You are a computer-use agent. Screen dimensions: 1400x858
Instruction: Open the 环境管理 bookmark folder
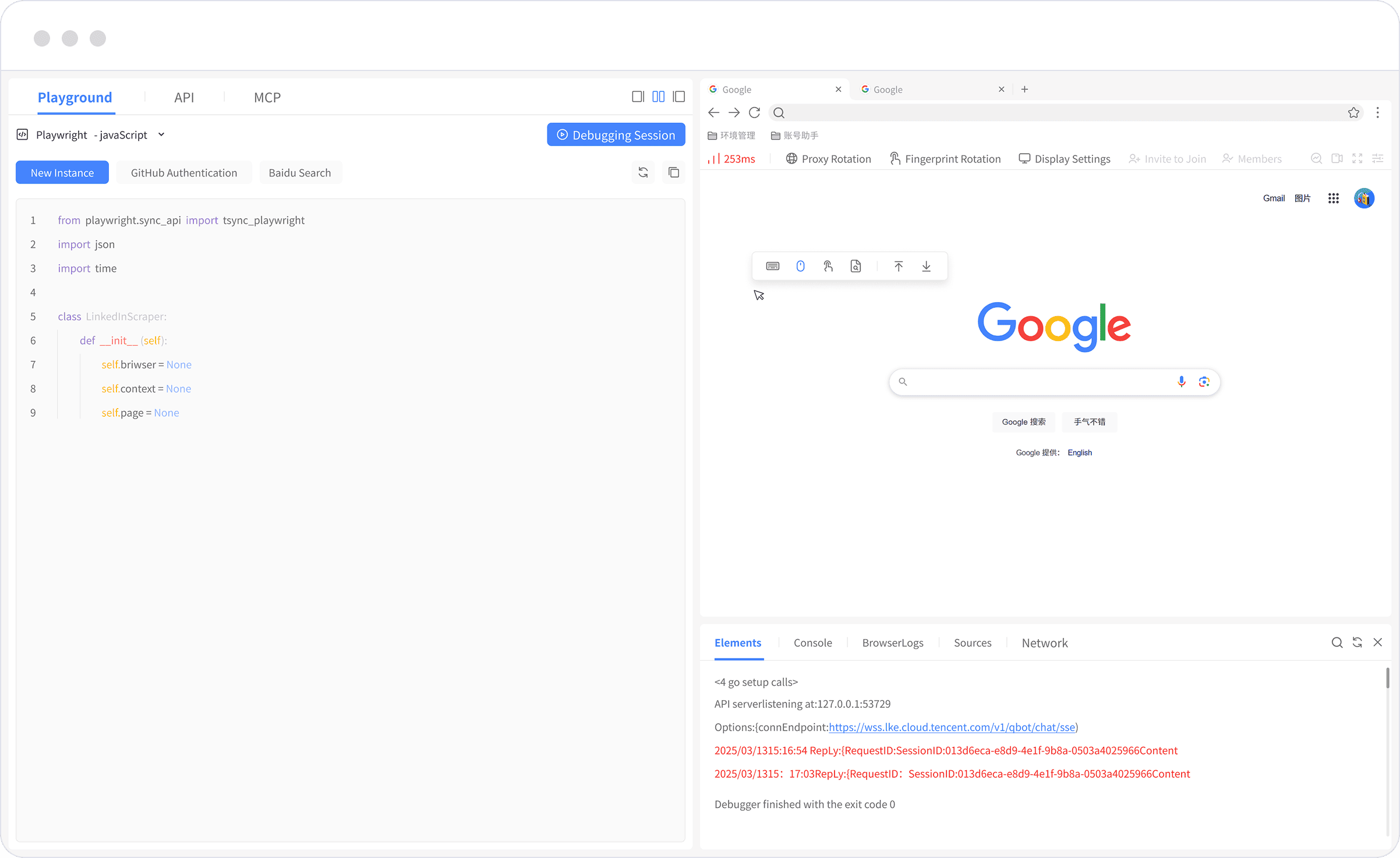pos(731,135)
